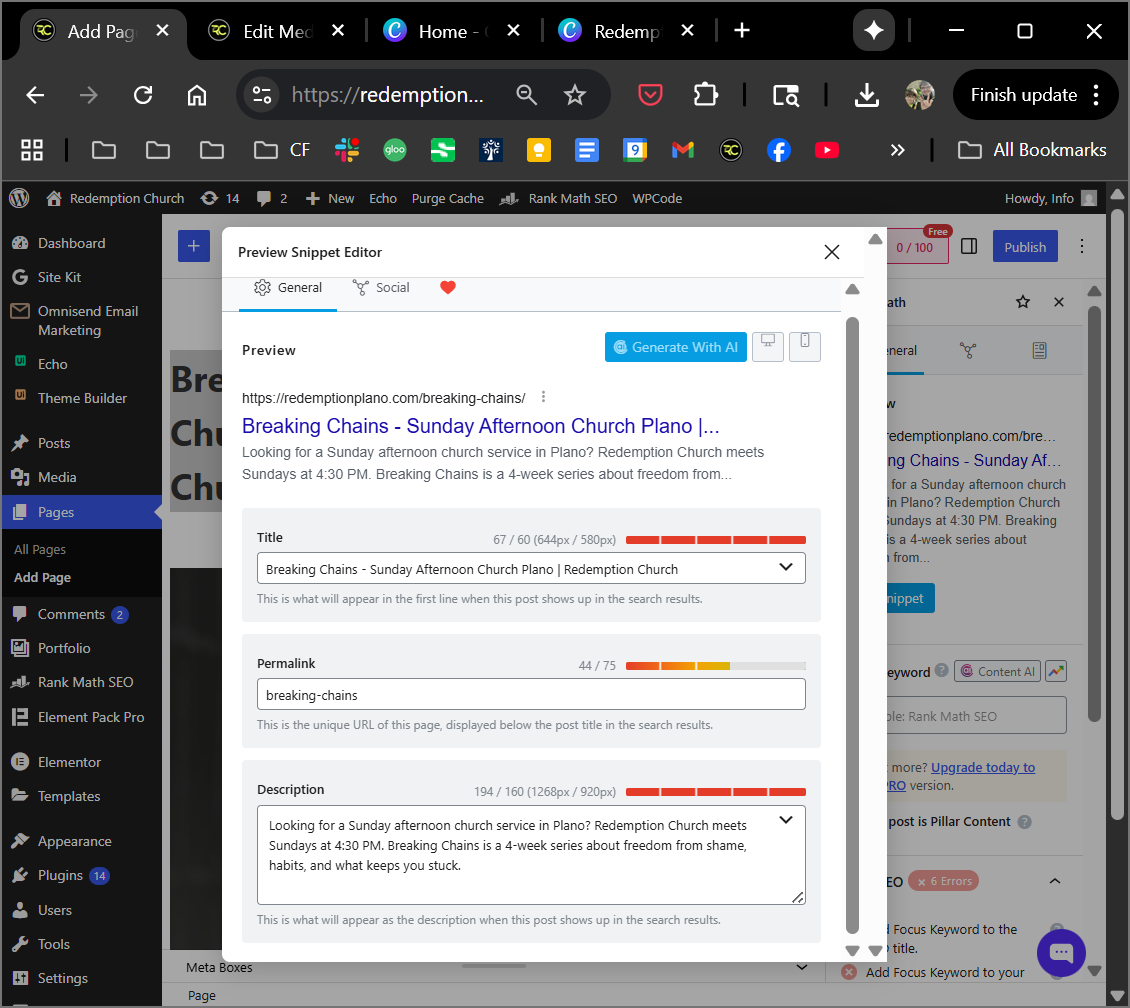Open the chat support bubble icon
This screenshot has height=1008, width=1130.
point(1061,953)
